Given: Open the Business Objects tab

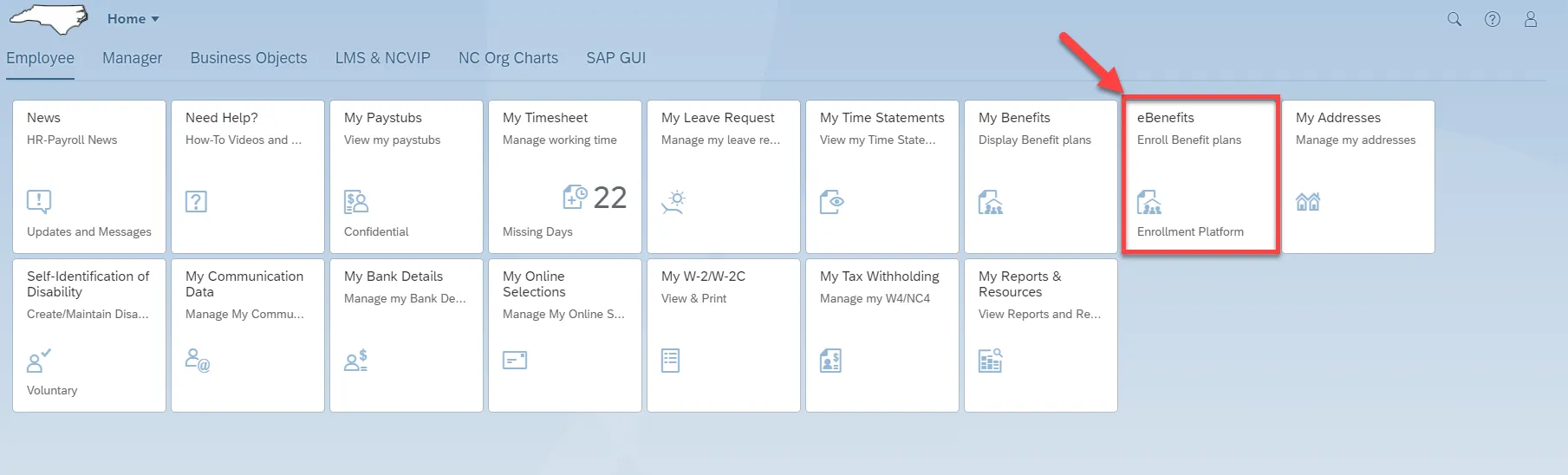Looking at the screenshot, I should tap(249, 58).
